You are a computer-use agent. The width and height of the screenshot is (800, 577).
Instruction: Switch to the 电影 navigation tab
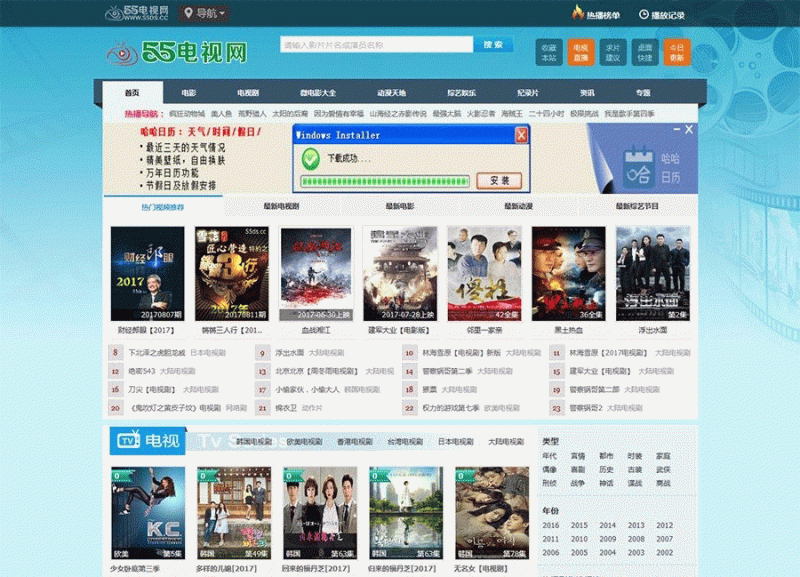(187, 88)
